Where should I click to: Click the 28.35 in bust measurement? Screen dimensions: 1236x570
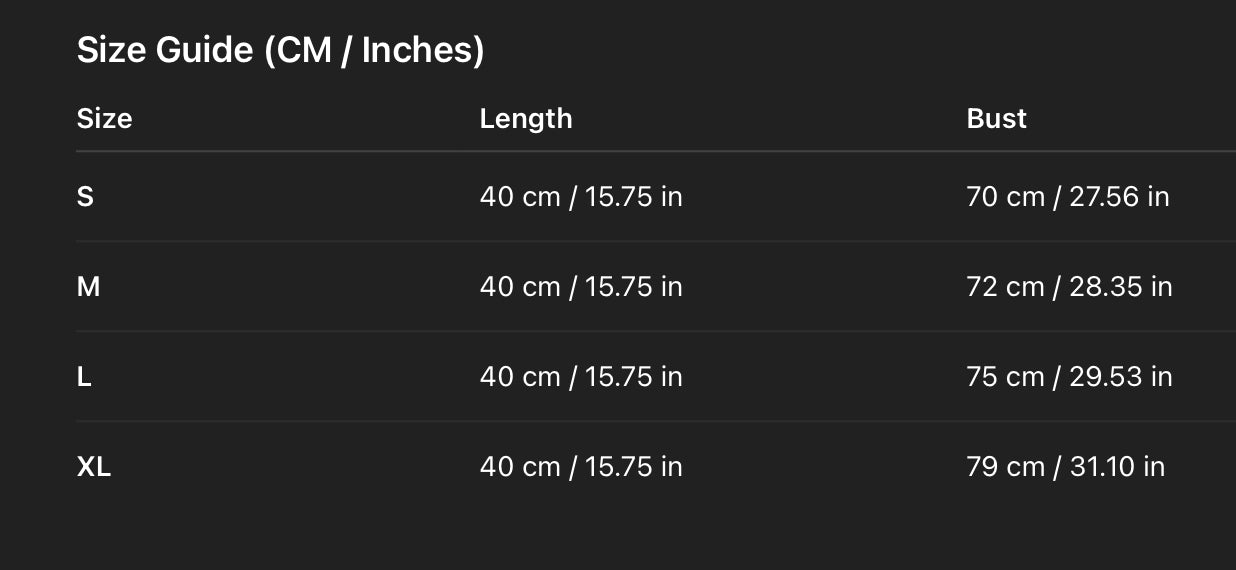1120,287
